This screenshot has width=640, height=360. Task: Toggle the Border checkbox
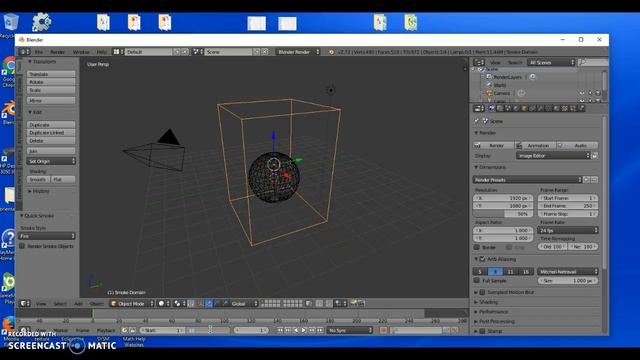coord(477,247)
